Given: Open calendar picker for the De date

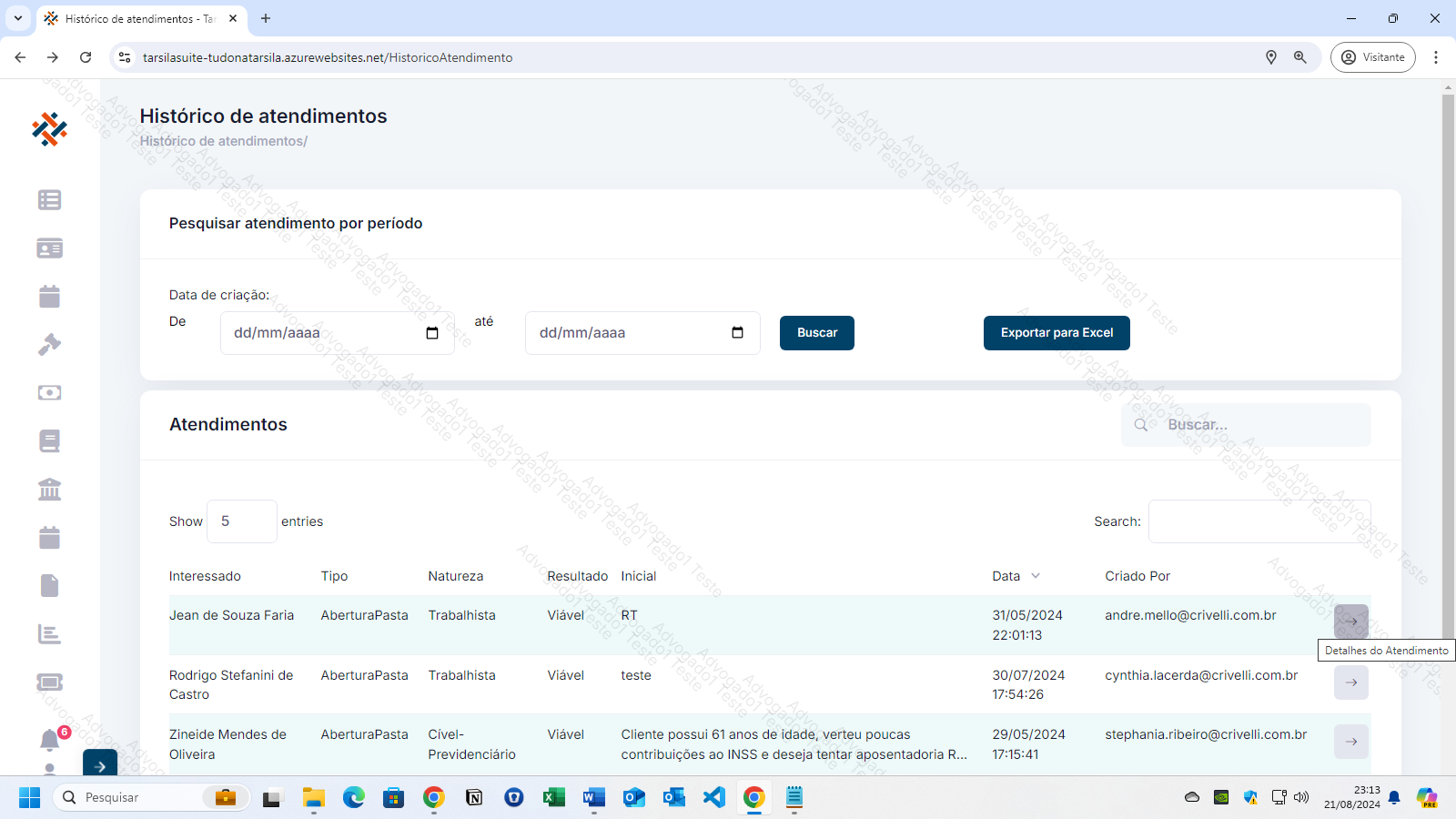Looking at the screenshot, I should point(432,333).
